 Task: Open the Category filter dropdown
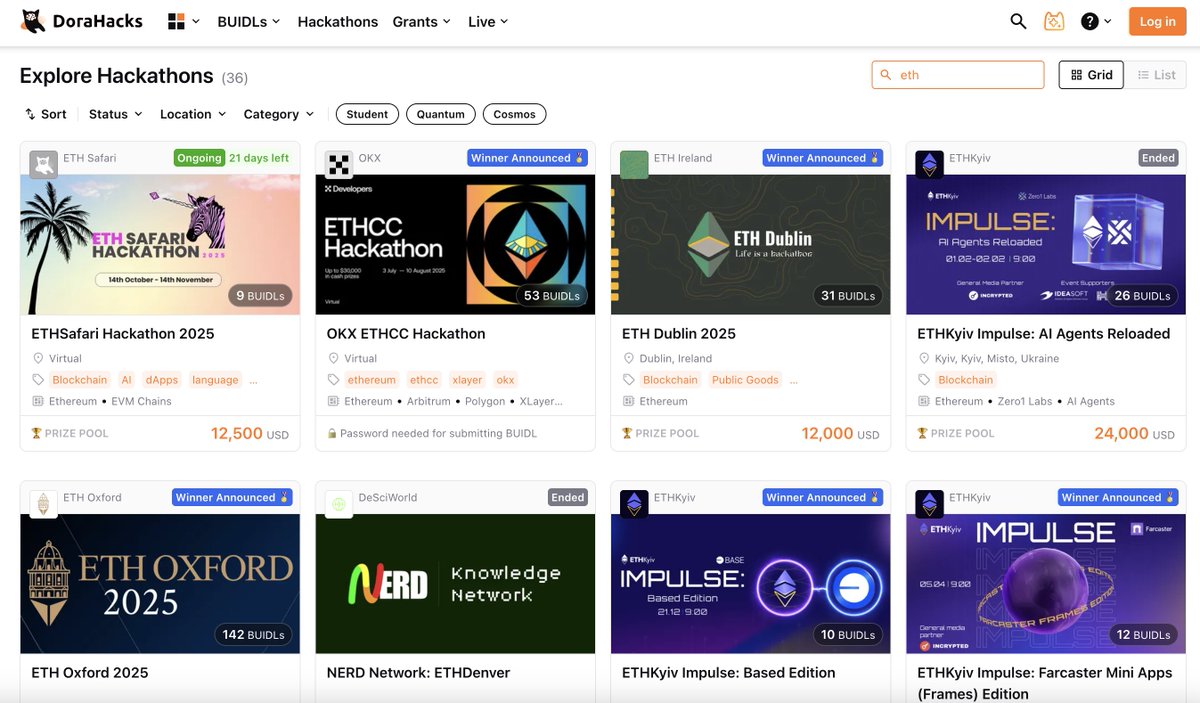tap(277, 113)
